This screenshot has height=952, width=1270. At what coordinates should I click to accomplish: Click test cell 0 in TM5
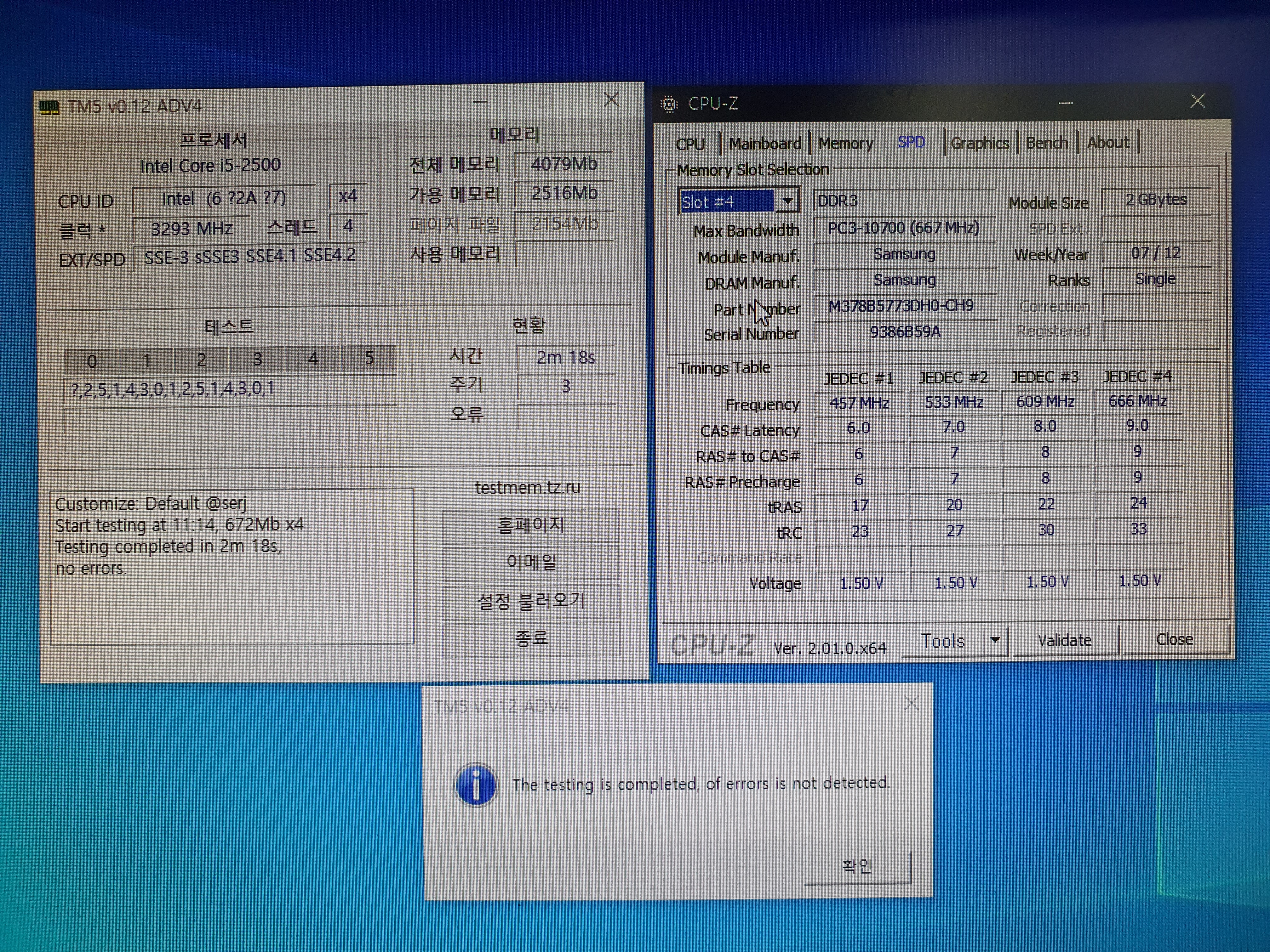tap(92, 360)
